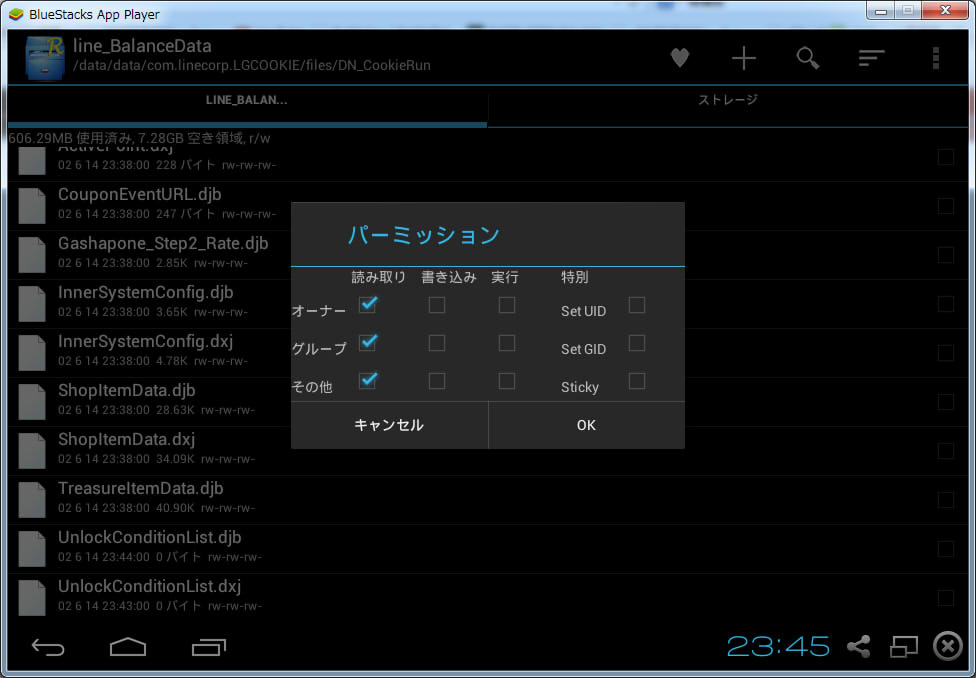
Task: Click the storage usage status line
Action: [140, 138]
